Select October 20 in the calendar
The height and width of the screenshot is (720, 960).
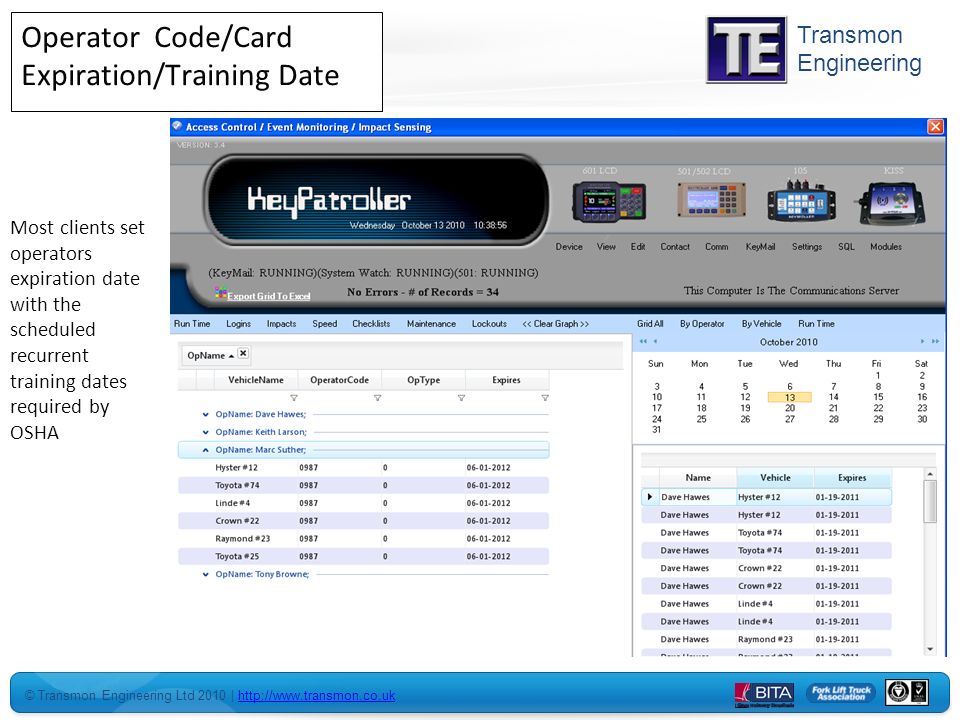[790, 408]
